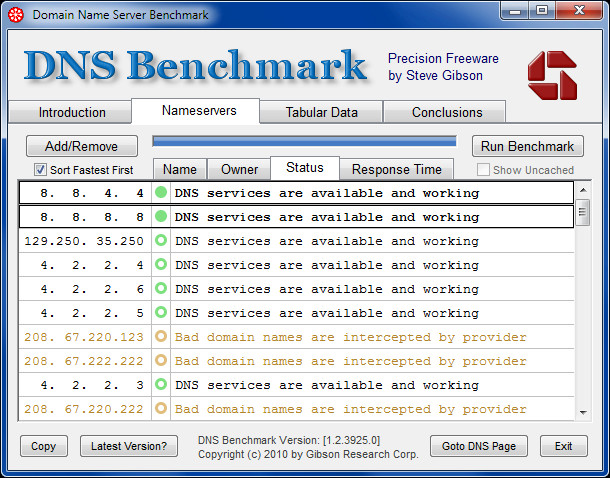Click green status dot for 8.8.8.8
Screen dimensions: 610x478
point(161,216)
